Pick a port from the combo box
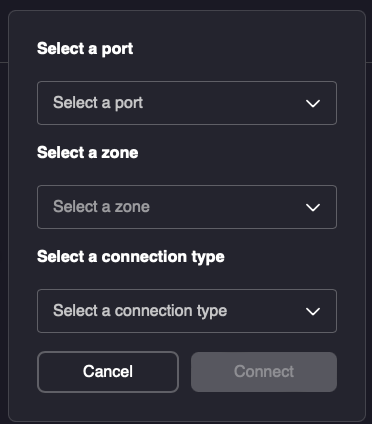The image size is (372, 424). click(187, 103)
